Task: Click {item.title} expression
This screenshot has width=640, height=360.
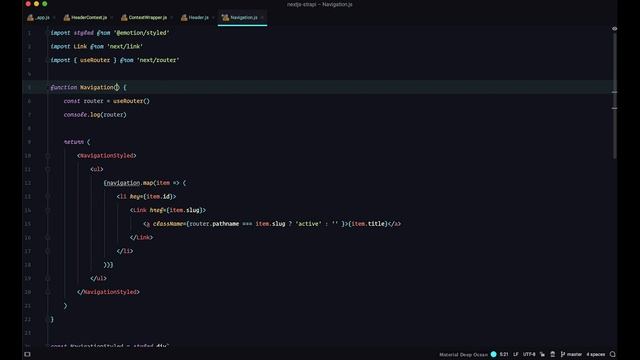Action: [x=368, y=224]
